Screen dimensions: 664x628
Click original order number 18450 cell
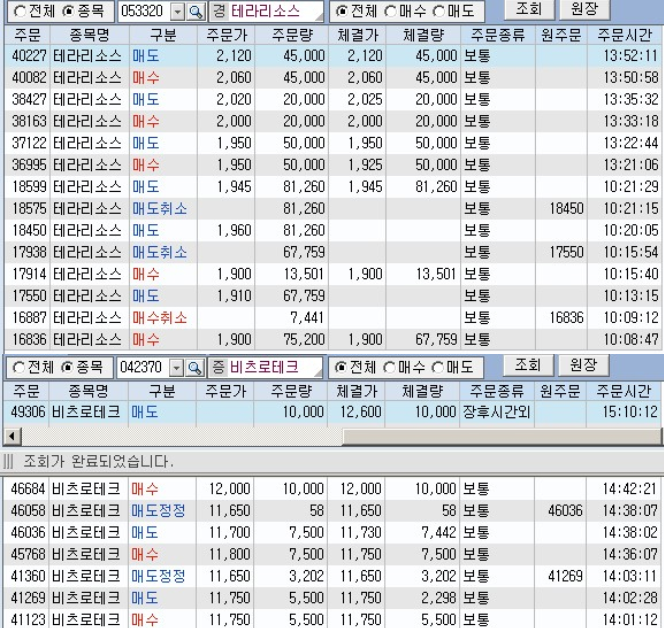click(566, 209)
